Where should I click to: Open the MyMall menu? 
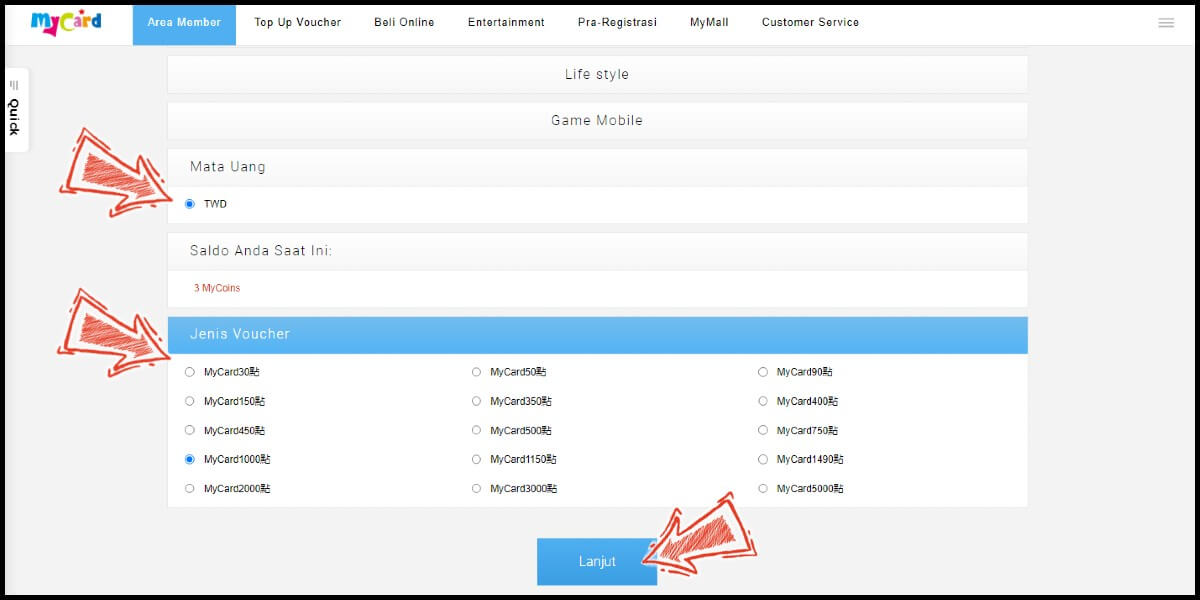[x=709, y=23]
